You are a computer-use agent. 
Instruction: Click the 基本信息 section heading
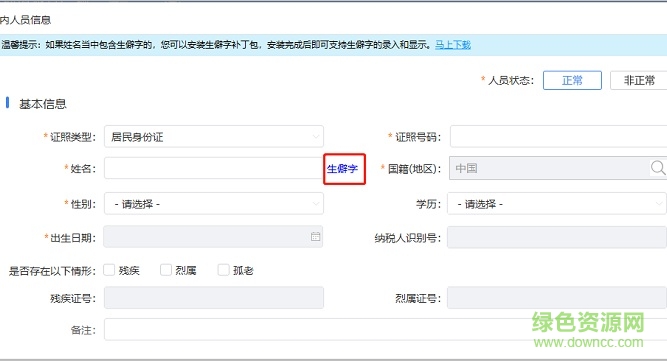coord(43,104)
